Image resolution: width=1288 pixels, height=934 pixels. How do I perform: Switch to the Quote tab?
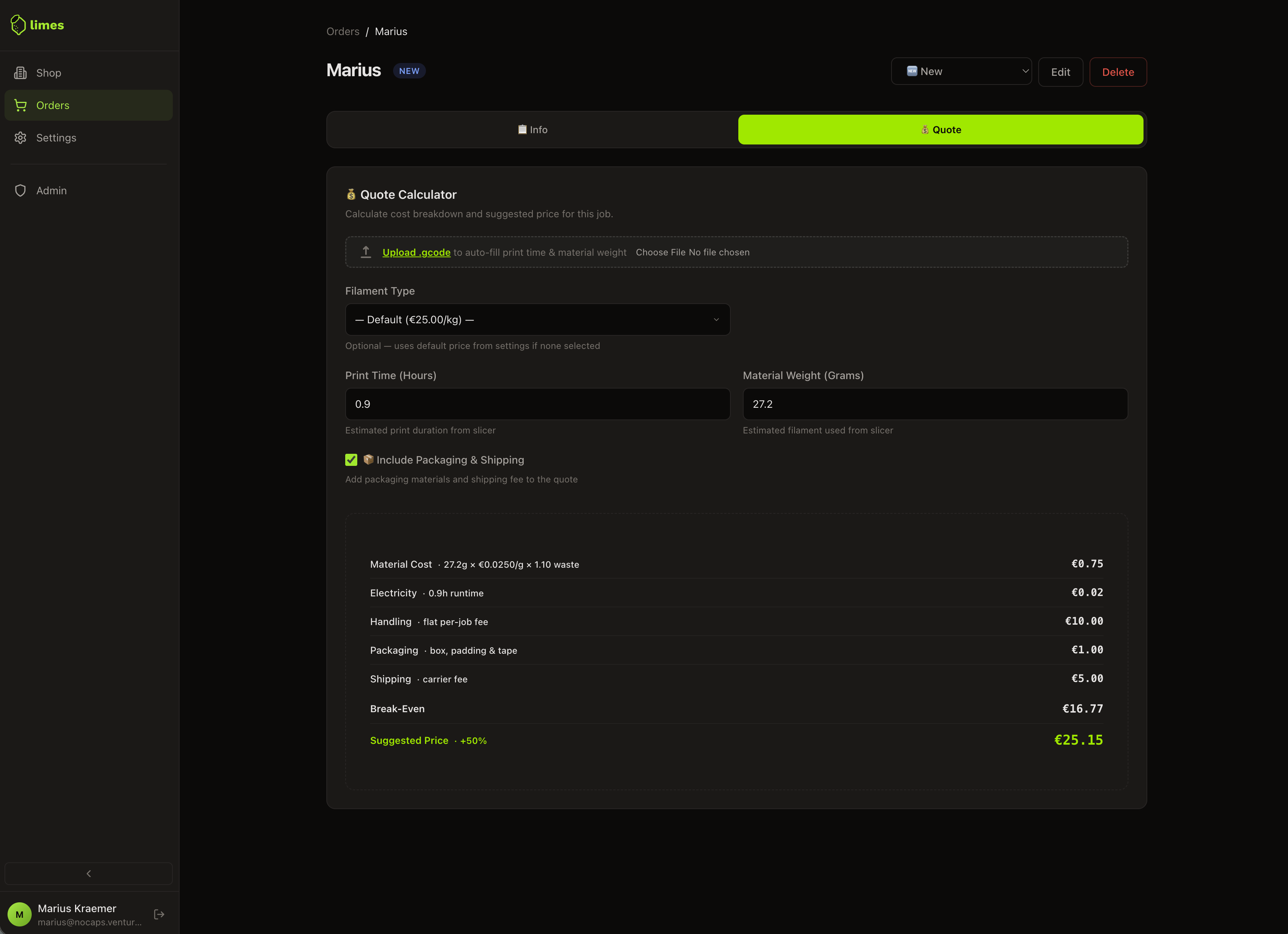tap(941, 129)
